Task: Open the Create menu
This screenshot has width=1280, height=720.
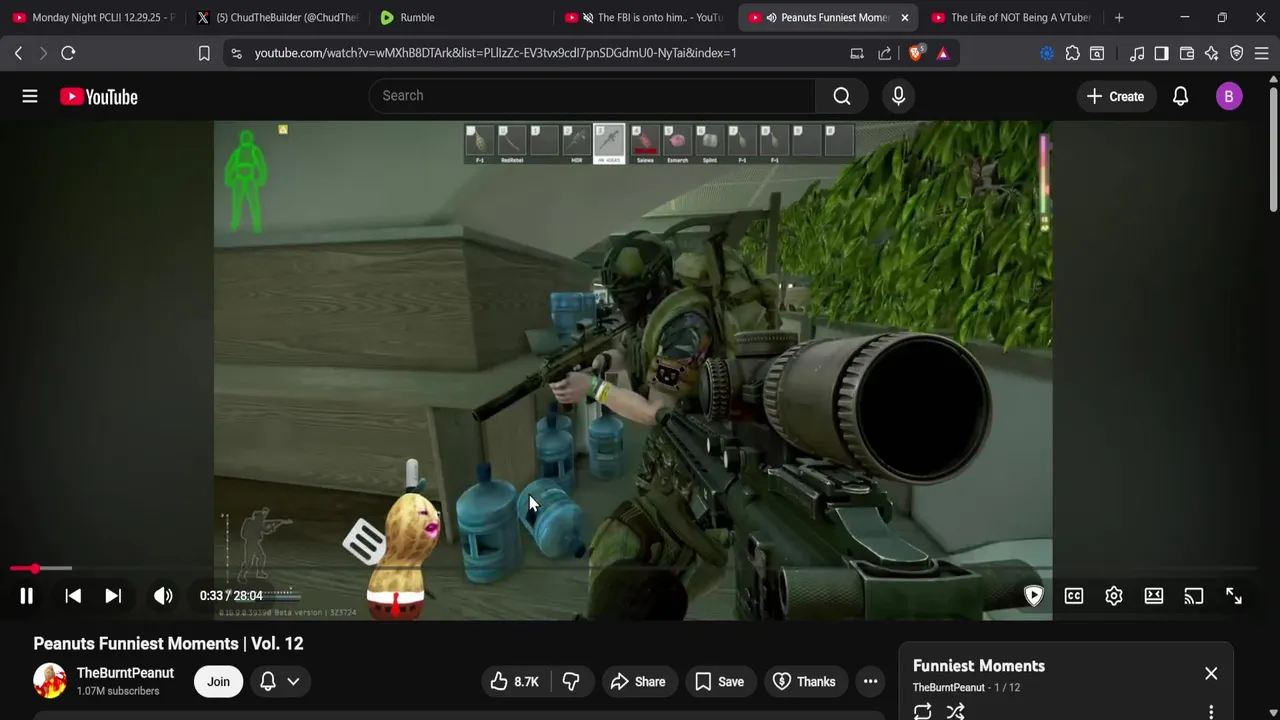Action: [x=1115, y=96]
